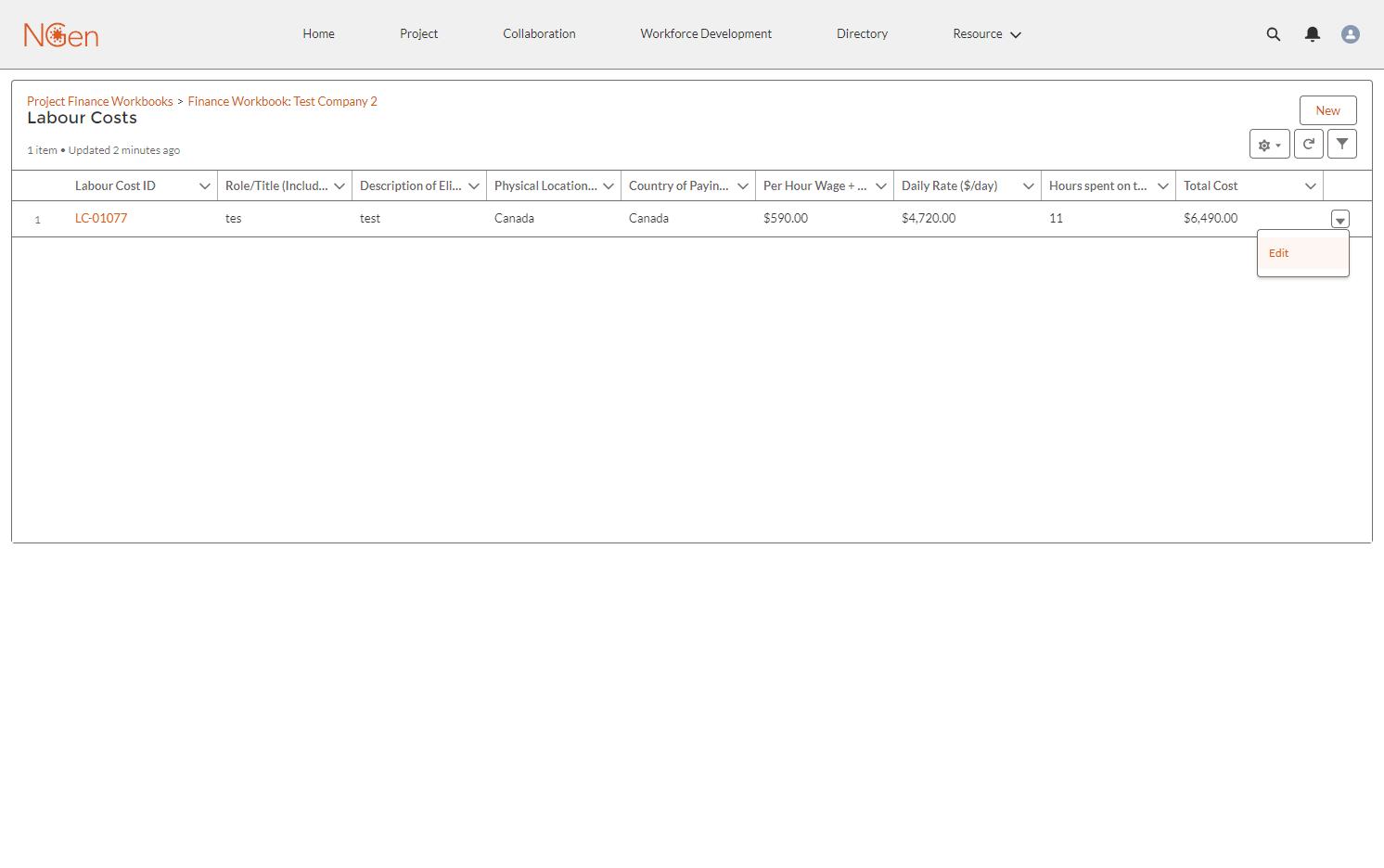Open the search icon in header
1384x868 pixels.
pos(1274,34)
